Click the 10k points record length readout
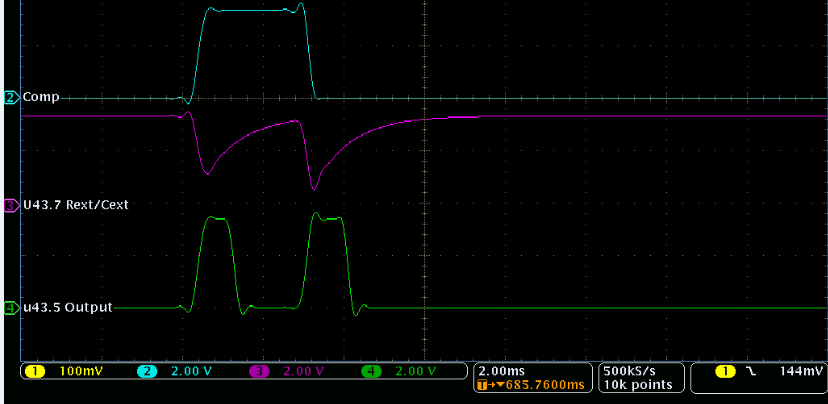 638,385
